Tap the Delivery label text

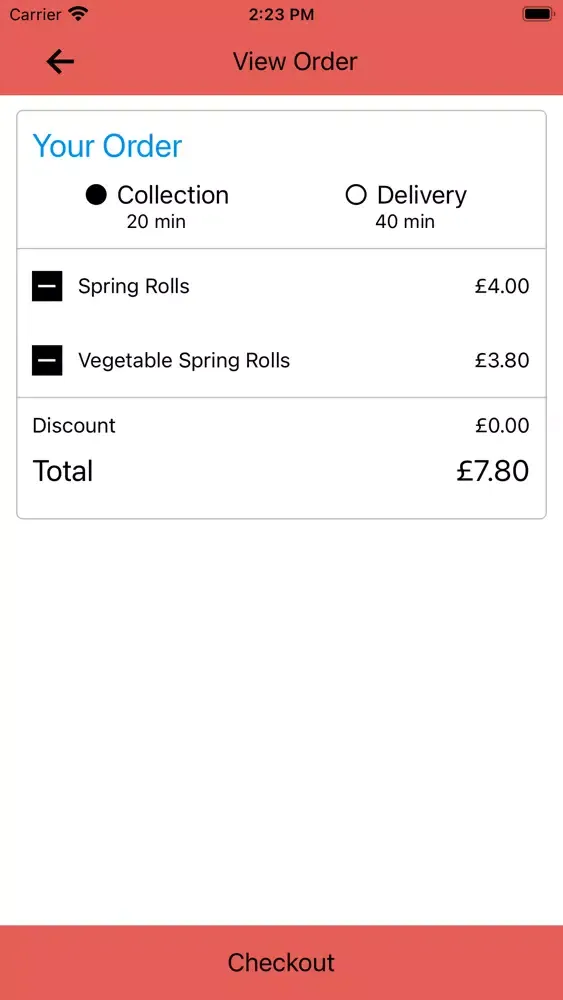[x=421, y=195]
